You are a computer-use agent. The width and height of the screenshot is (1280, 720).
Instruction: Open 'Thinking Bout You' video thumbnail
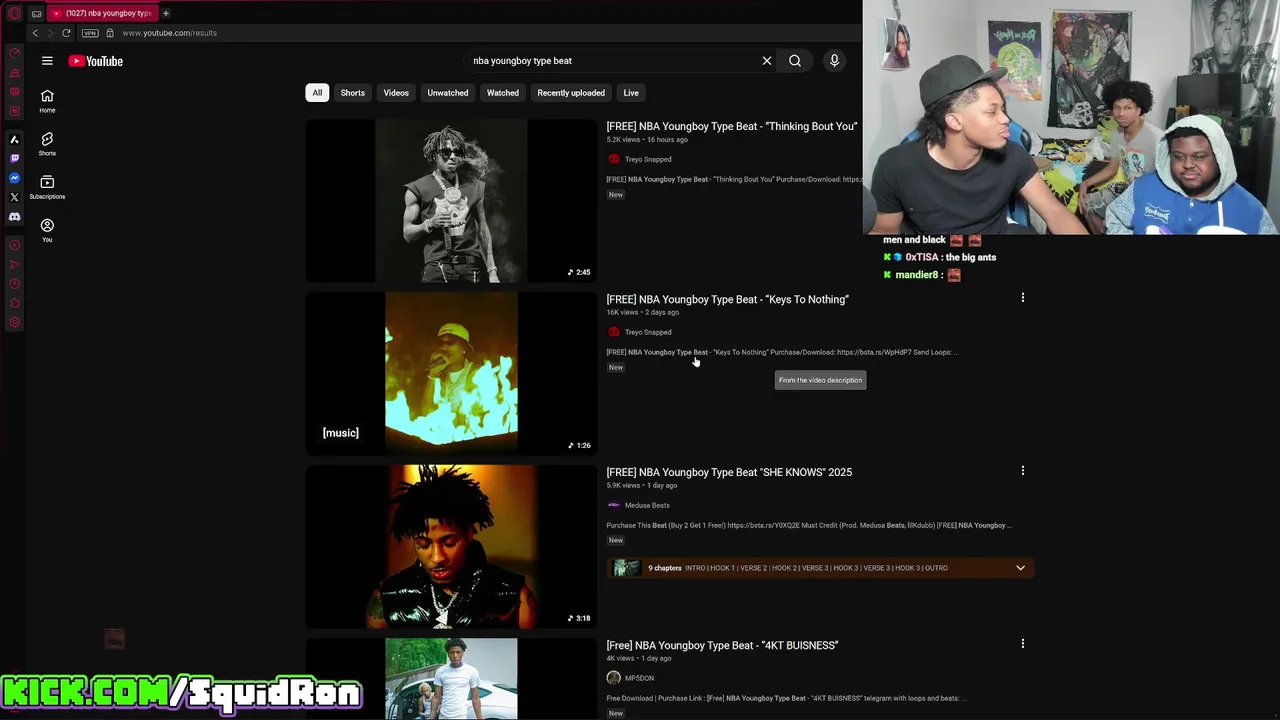click(451, 201)
